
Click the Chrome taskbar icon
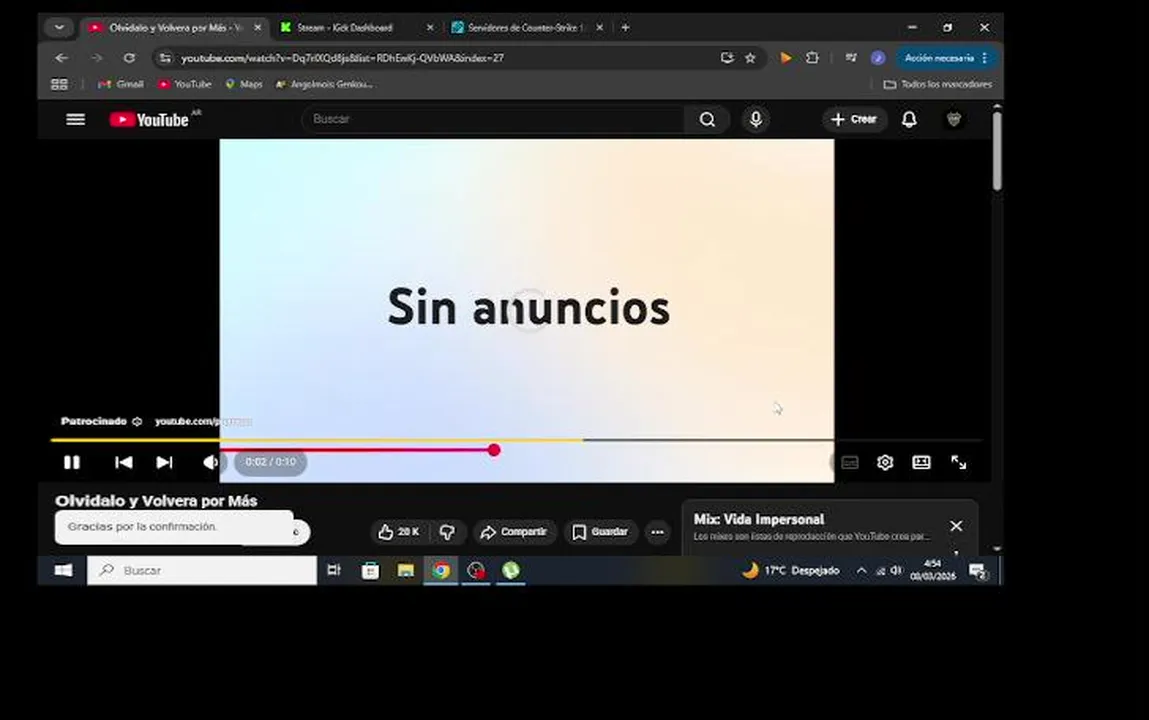click(x=440, y=571)
